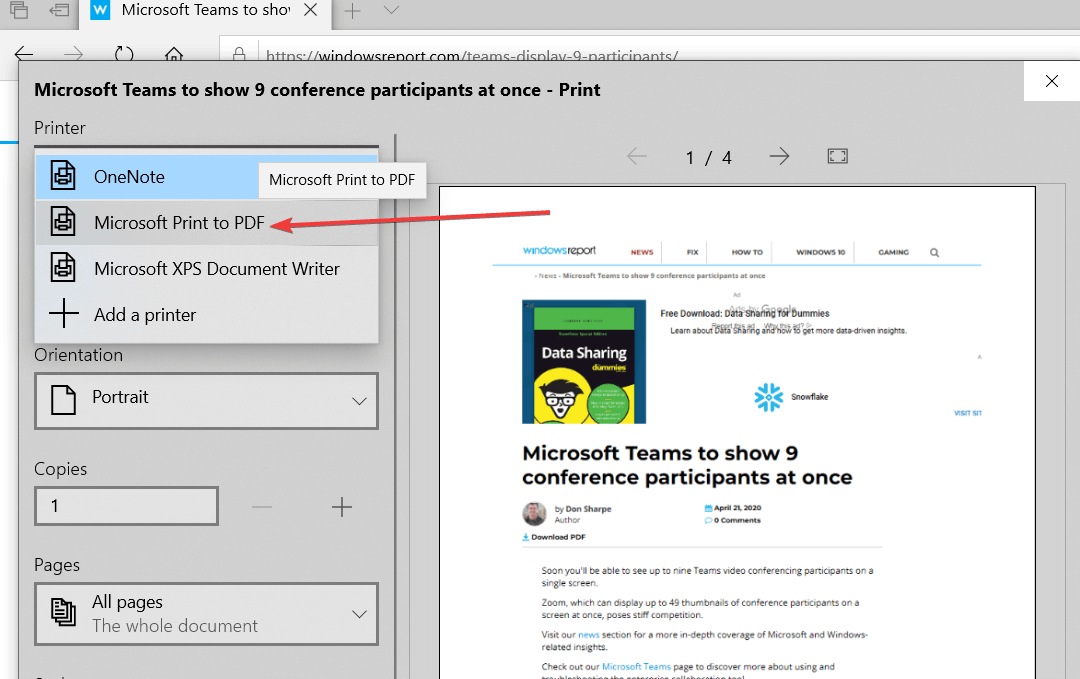Image resolution: width=1080 pixels, height=679 pixels.
Task: Click the browser home icon
Action: click(x=174, y=54)
